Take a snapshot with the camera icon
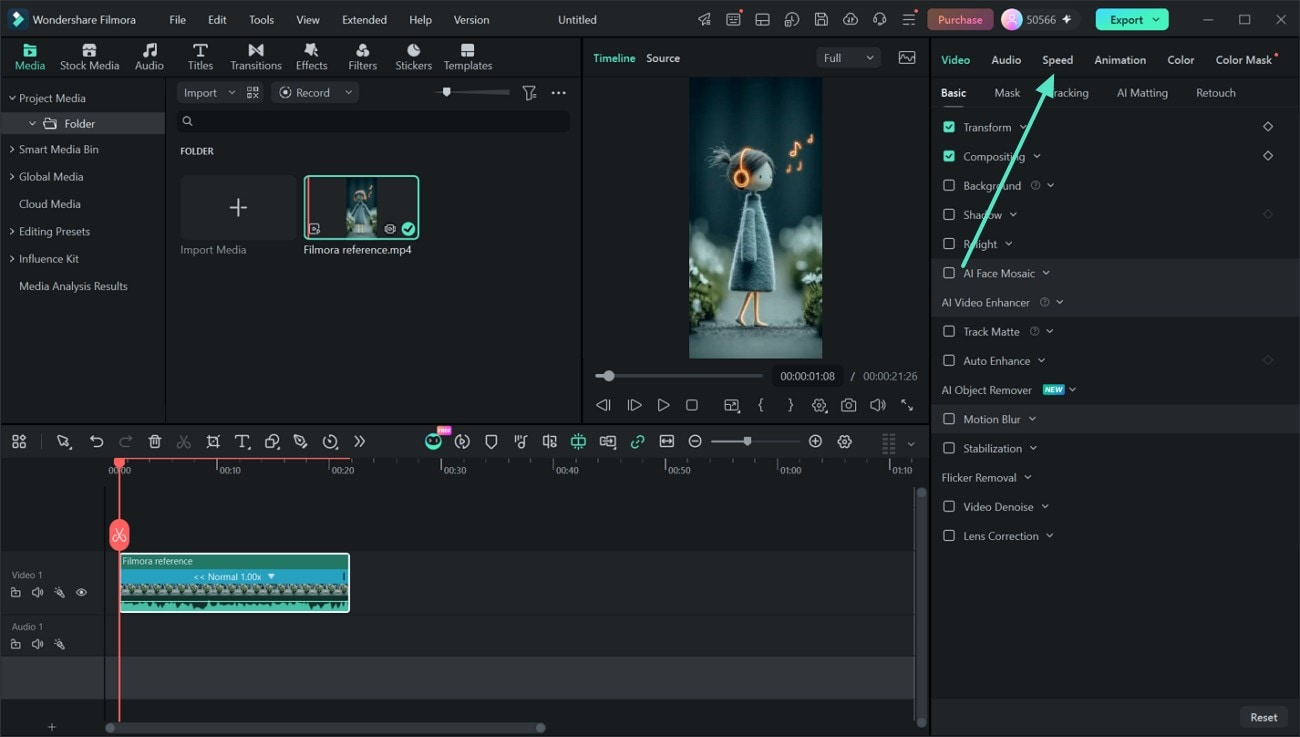This screenshot has width=1300, height=737. (848, 405)
